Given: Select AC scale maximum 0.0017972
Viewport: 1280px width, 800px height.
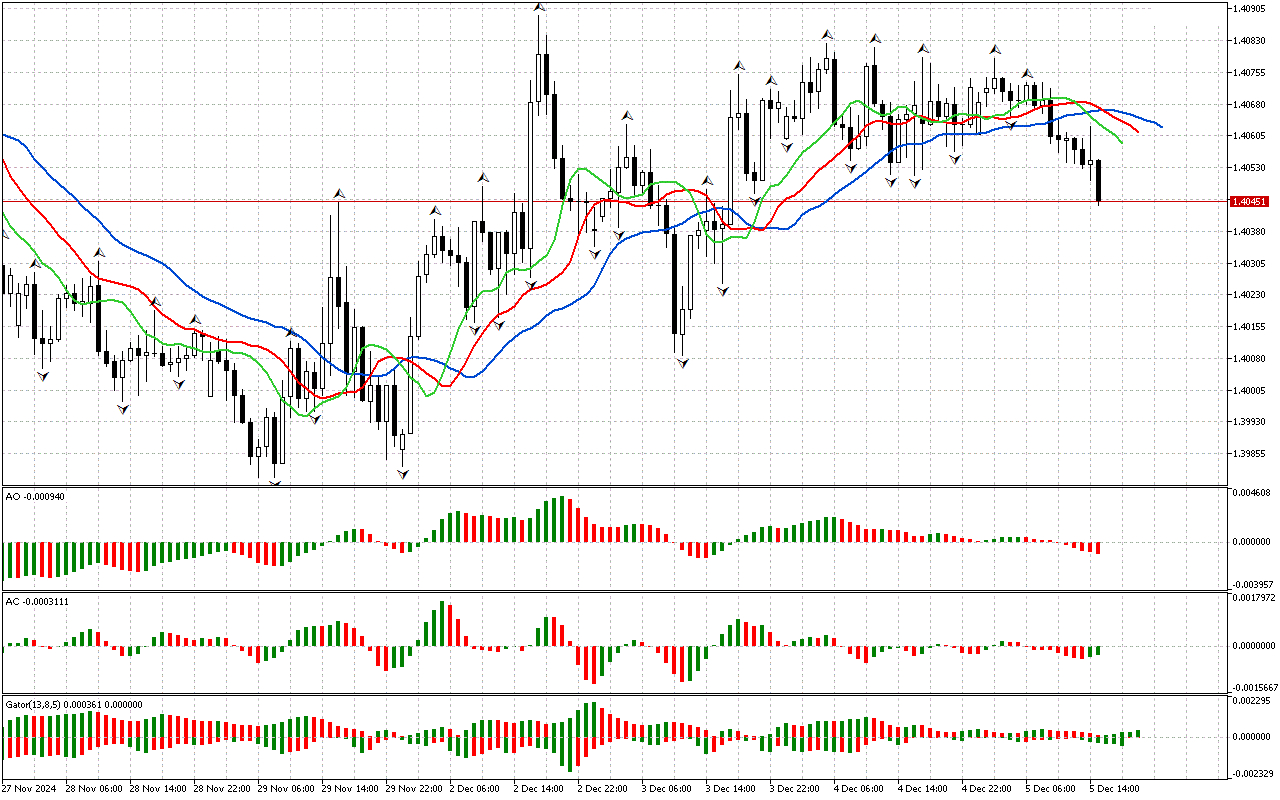Looking at the screenshot, I should point(1254,598).
